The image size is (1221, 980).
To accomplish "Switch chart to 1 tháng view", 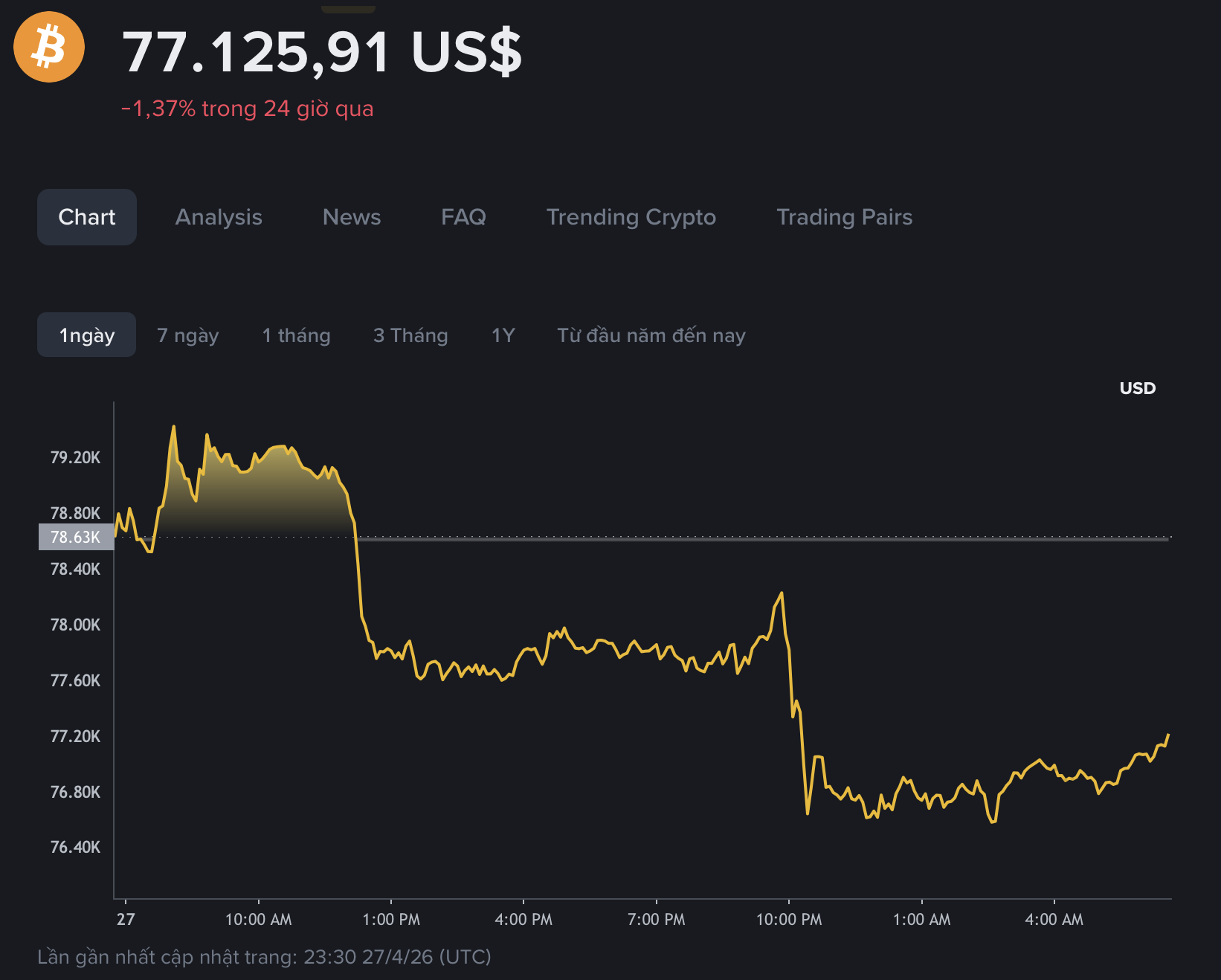I will pos(295,335).
